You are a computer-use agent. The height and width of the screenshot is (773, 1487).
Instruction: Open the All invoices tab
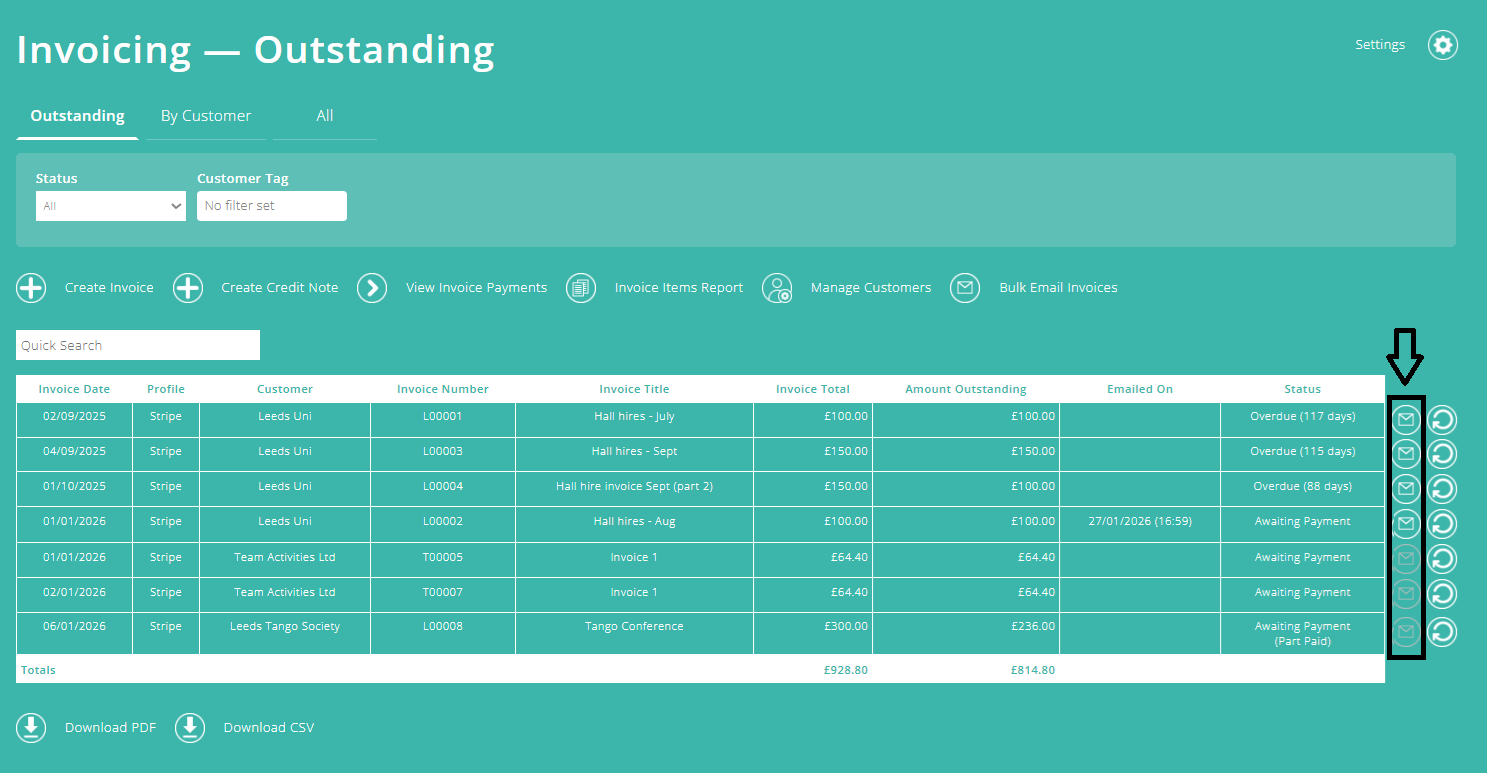point(324,115)
